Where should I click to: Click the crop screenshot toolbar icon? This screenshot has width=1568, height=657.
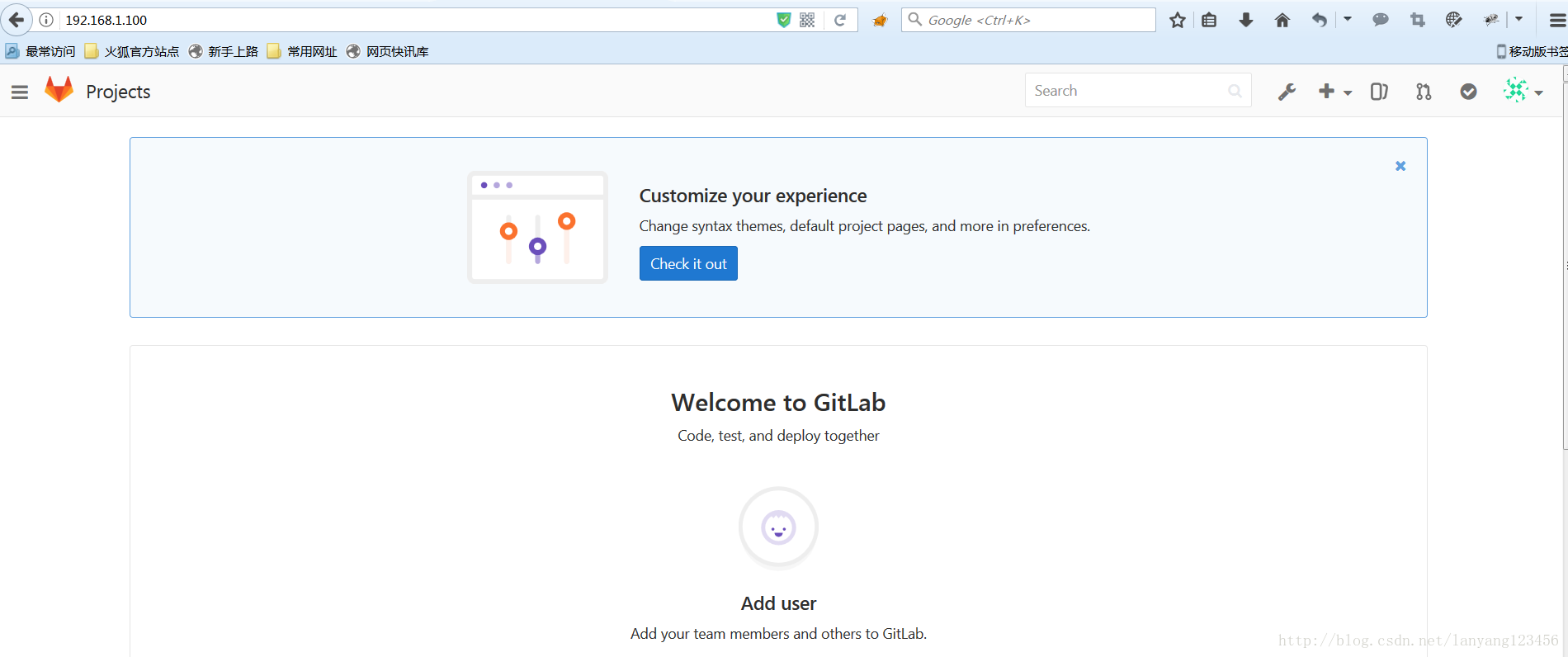[1418, 20]
